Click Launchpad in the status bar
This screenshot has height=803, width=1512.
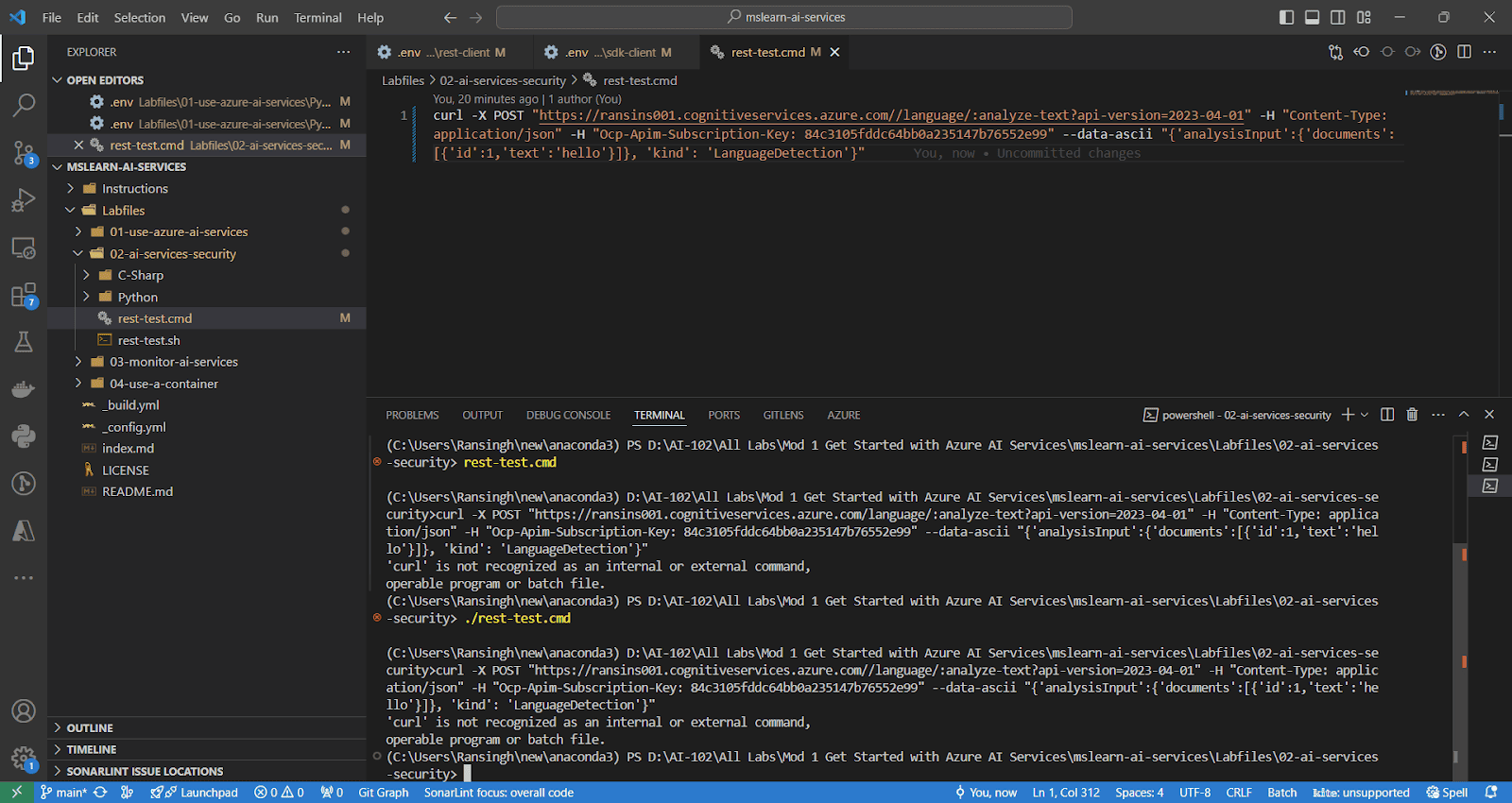tap(194, 793)
